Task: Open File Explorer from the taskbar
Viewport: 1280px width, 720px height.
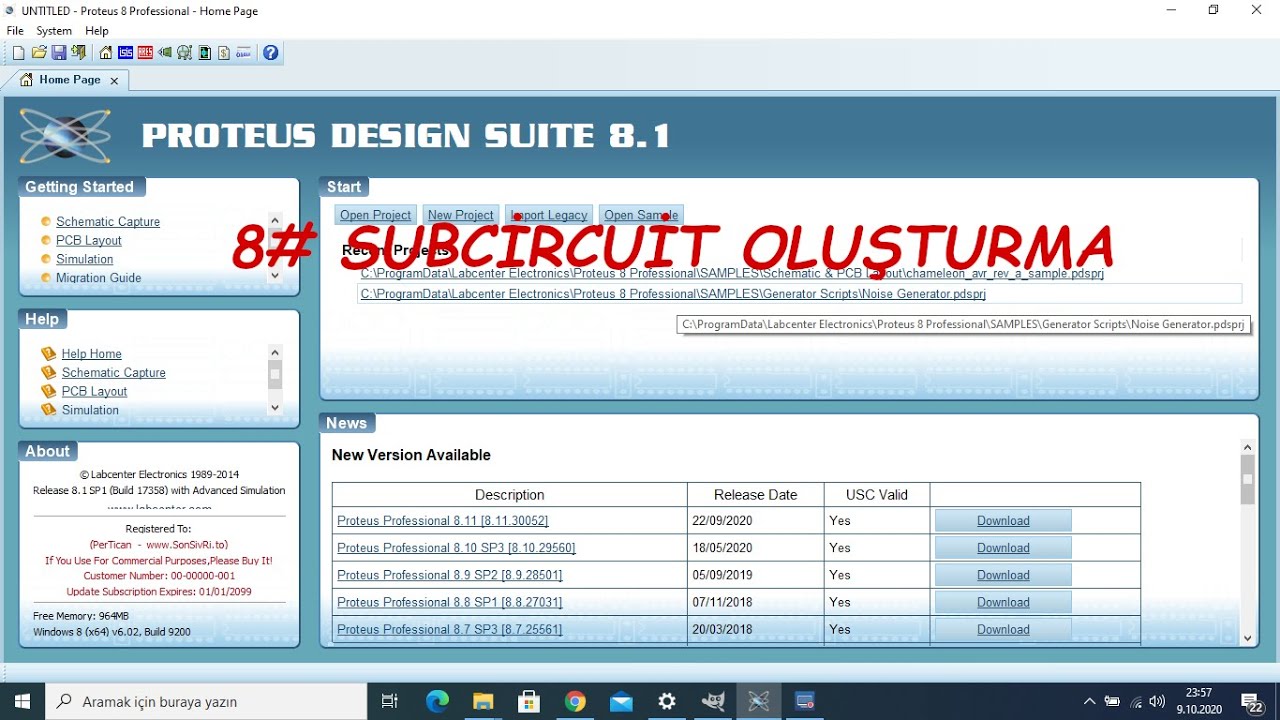Action: pyautogui.click(x=483, y=702)
